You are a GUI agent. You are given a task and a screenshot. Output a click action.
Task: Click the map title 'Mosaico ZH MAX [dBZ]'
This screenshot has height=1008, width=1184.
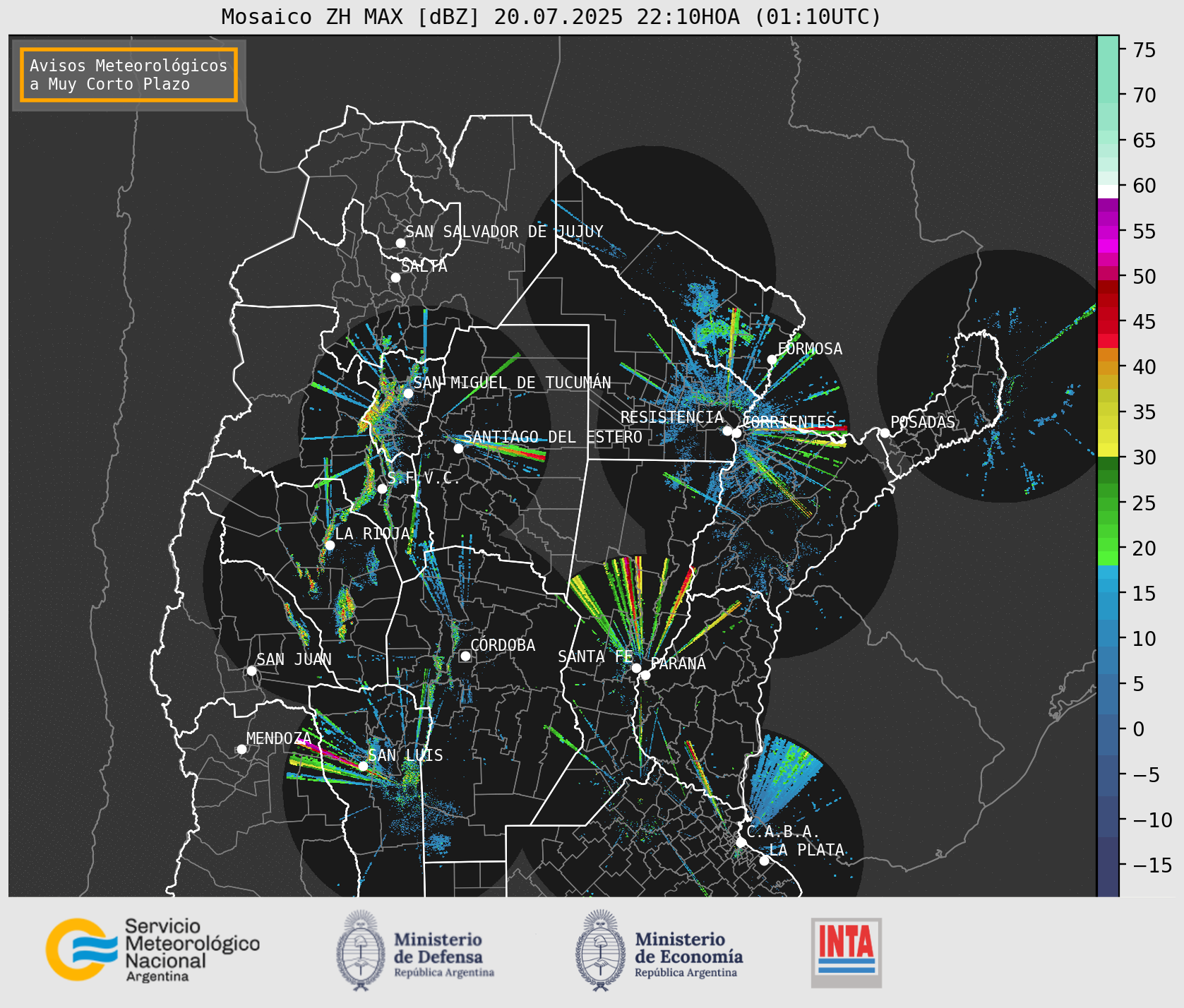tap(351, 16)
